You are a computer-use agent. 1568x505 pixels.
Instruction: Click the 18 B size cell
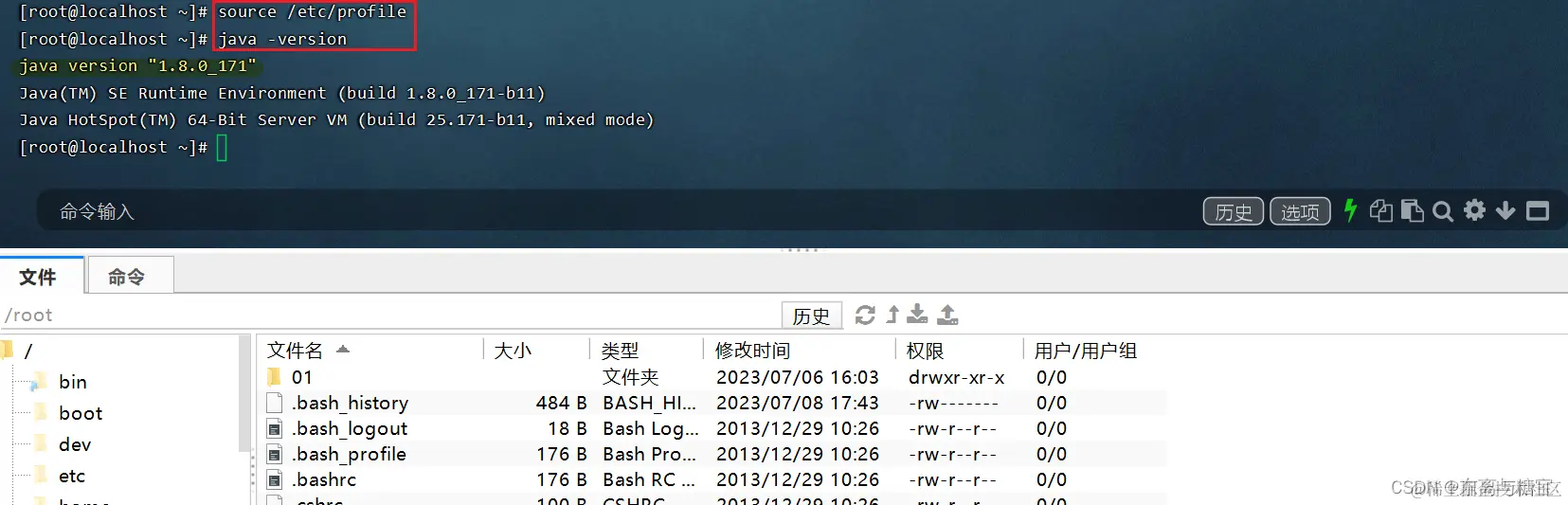click(x=568, y=428)
